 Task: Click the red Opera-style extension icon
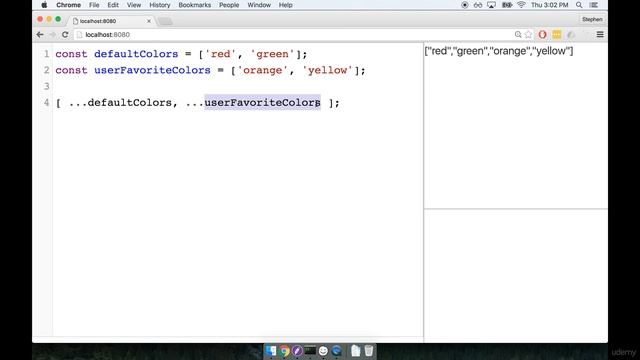tap(542, 35)
